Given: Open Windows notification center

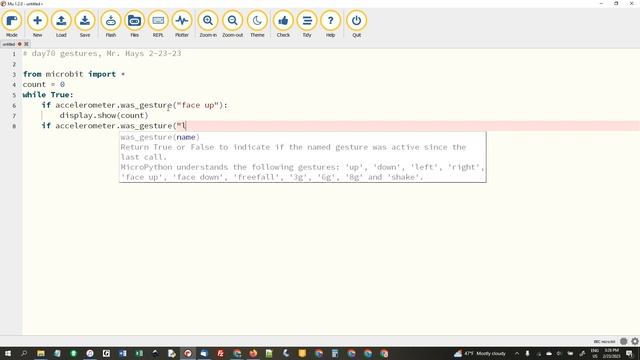Looking at the screenshot, I should (630, 353).
